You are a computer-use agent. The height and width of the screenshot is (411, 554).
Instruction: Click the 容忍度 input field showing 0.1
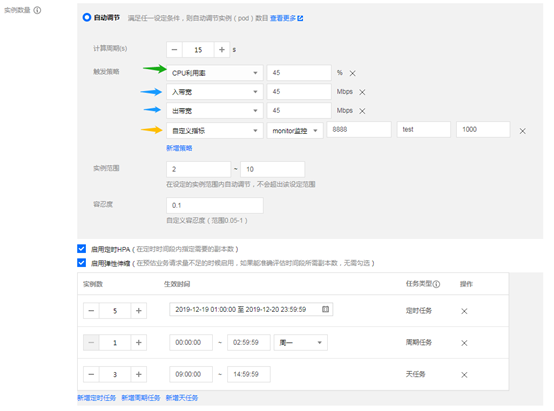pyautogui.click(x=215, y=205)
